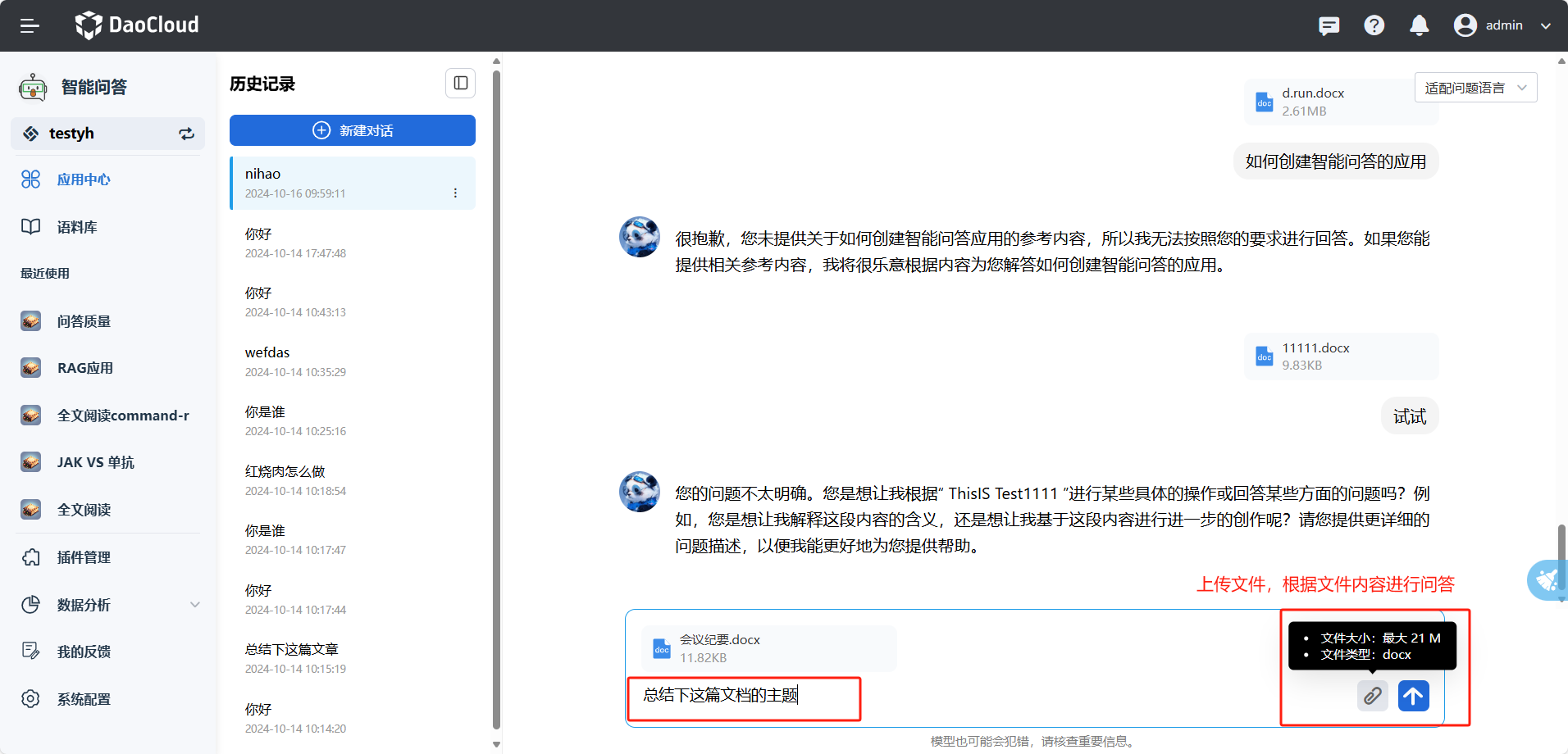Viewport: 1568px width, 754px height.
Task: Click the floating assistant bubble icon
Action: (1547, 580)
